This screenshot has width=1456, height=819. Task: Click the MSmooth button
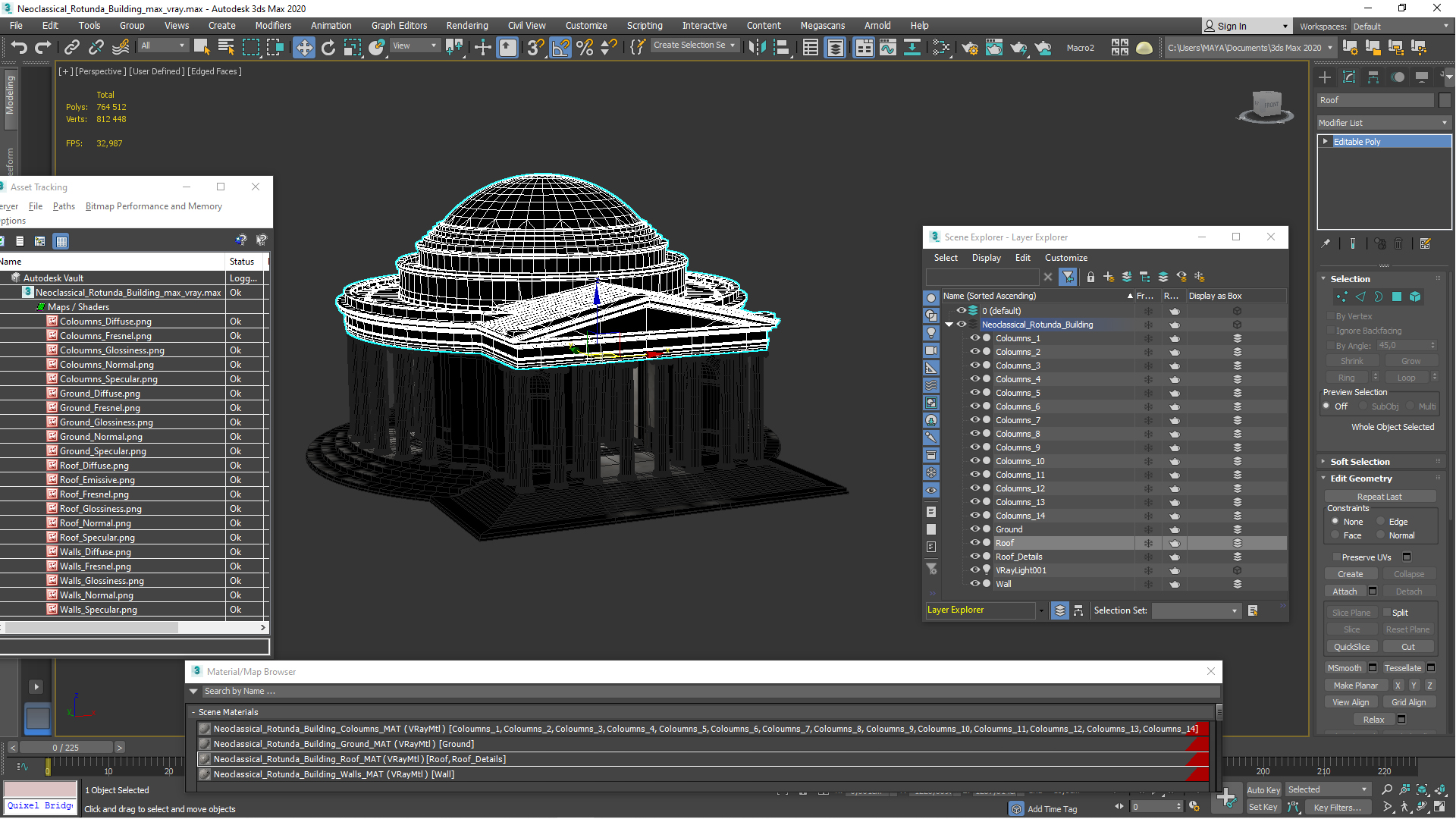click(x=1345, y=668)
